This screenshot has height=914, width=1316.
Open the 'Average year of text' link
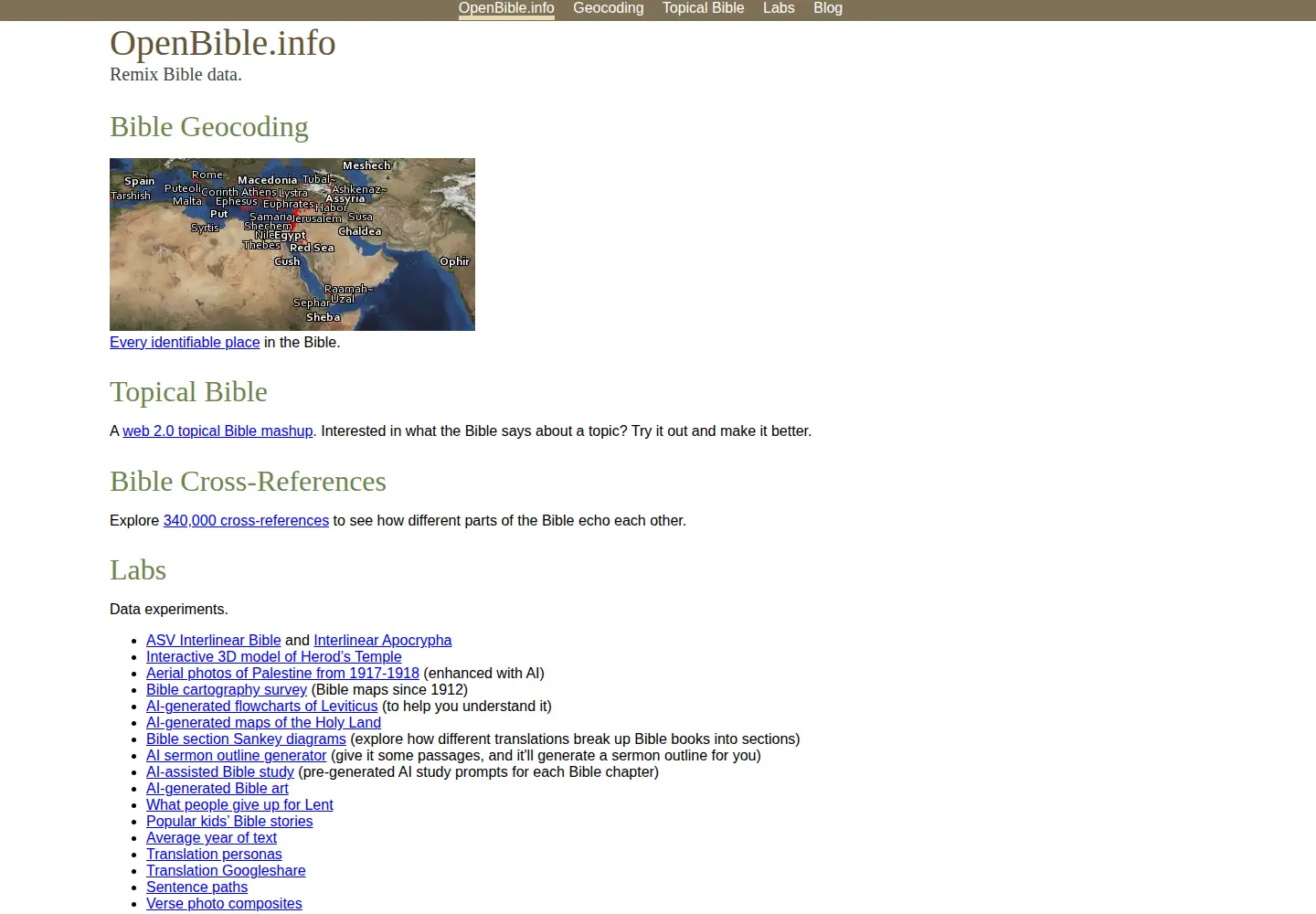point(211,837)
